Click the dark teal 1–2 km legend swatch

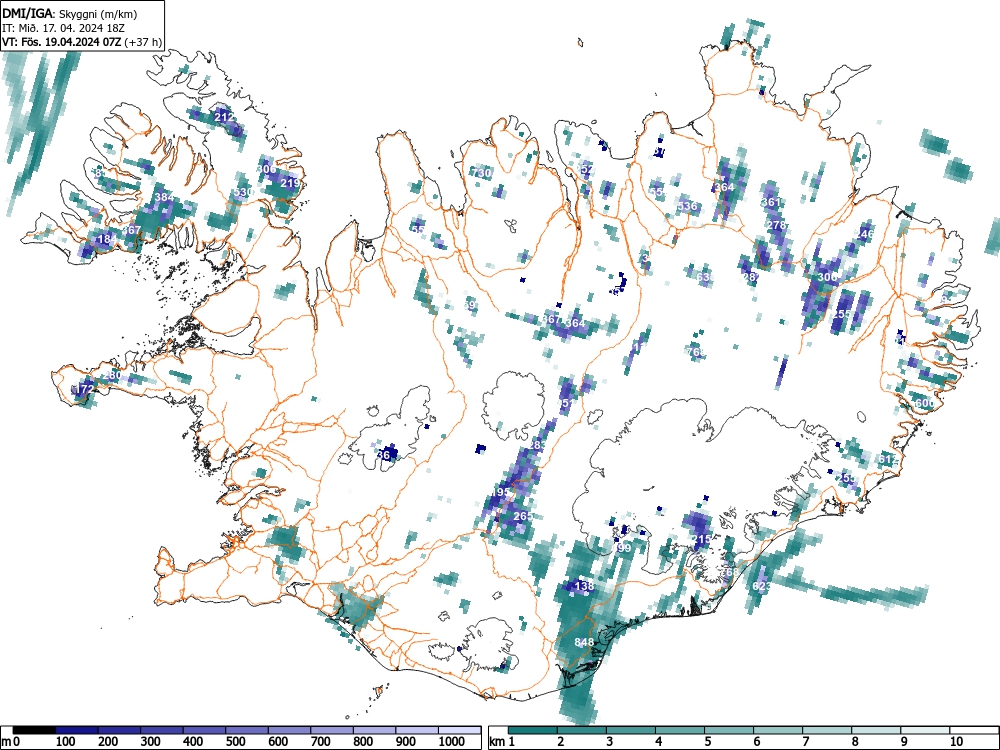533,730
